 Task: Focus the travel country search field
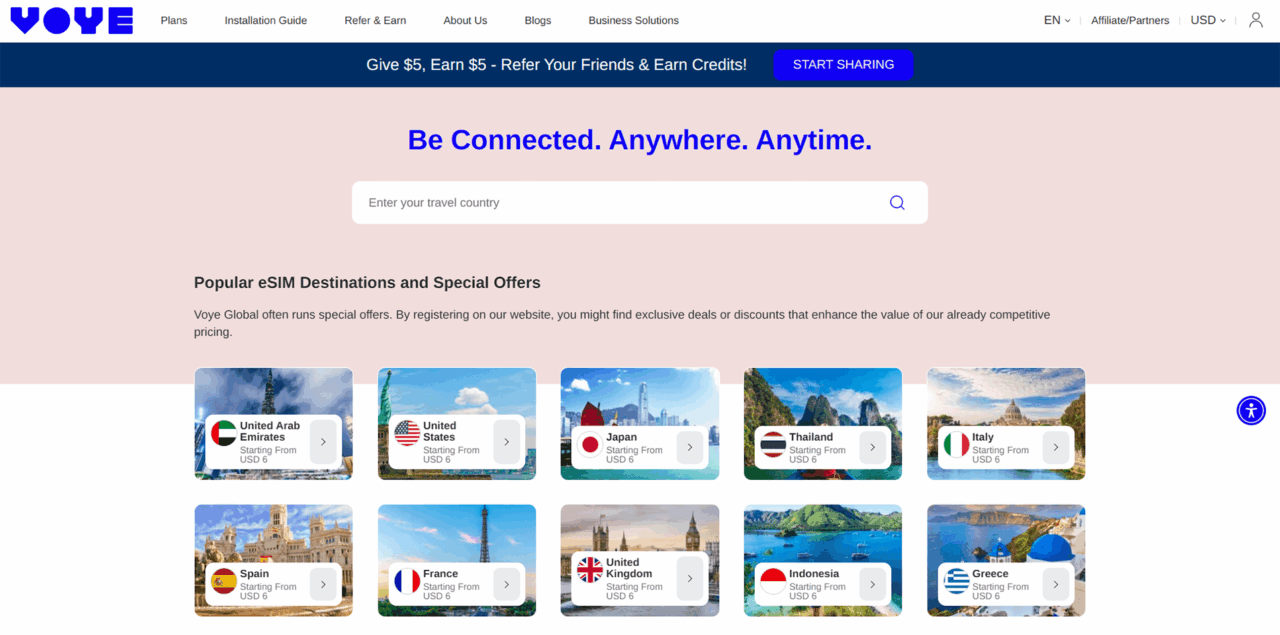pyautogui.click(x=640, y=202)
